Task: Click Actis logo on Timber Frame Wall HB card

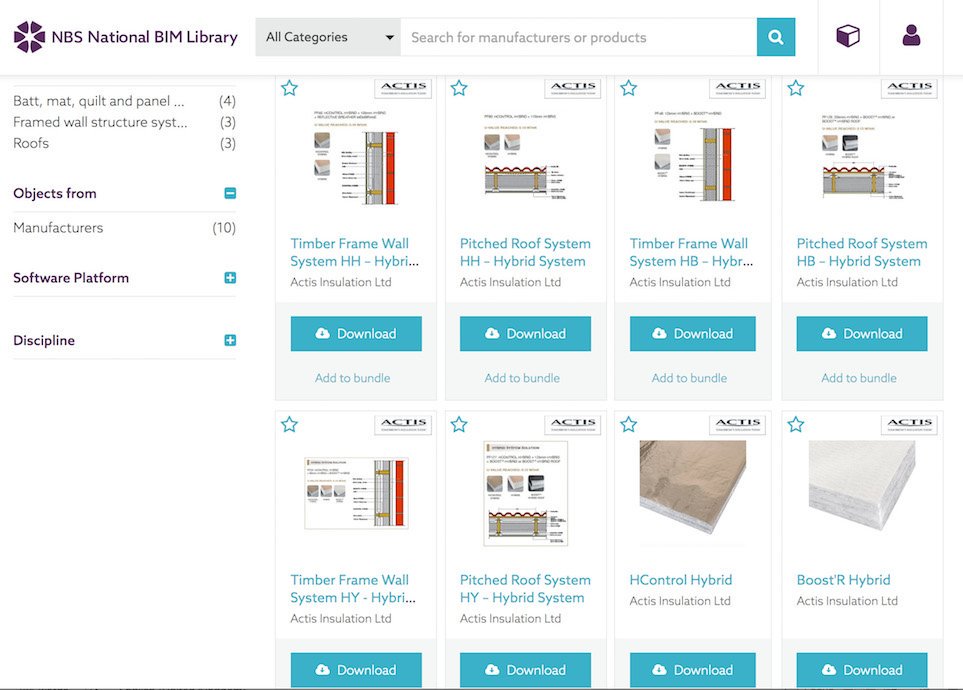Action: click(x=738, y=88)
